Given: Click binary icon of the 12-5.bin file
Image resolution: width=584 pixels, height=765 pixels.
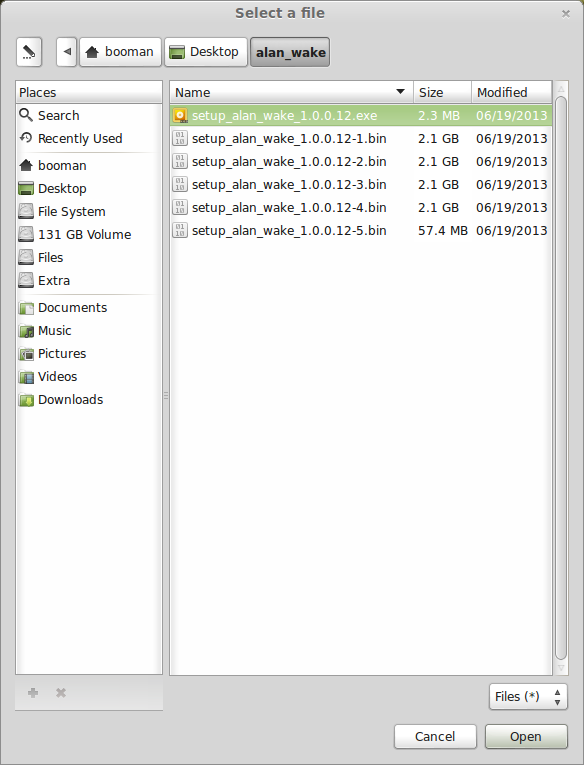Looking at the screenshot, I should (180, 230).
